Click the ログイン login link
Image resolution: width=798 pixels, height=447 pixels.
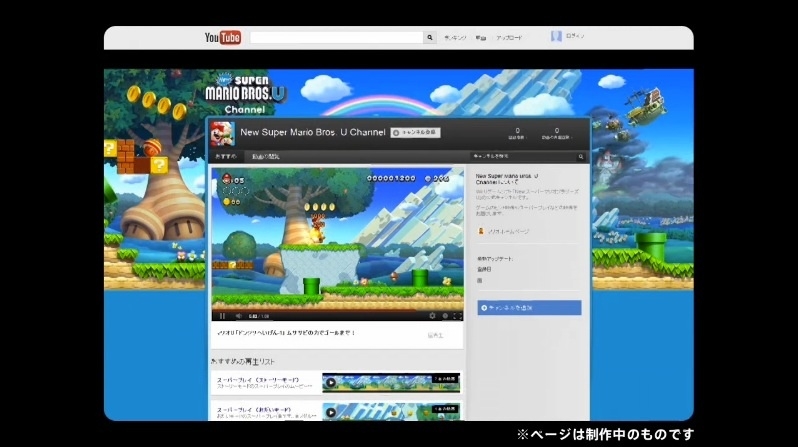(575, 36)
